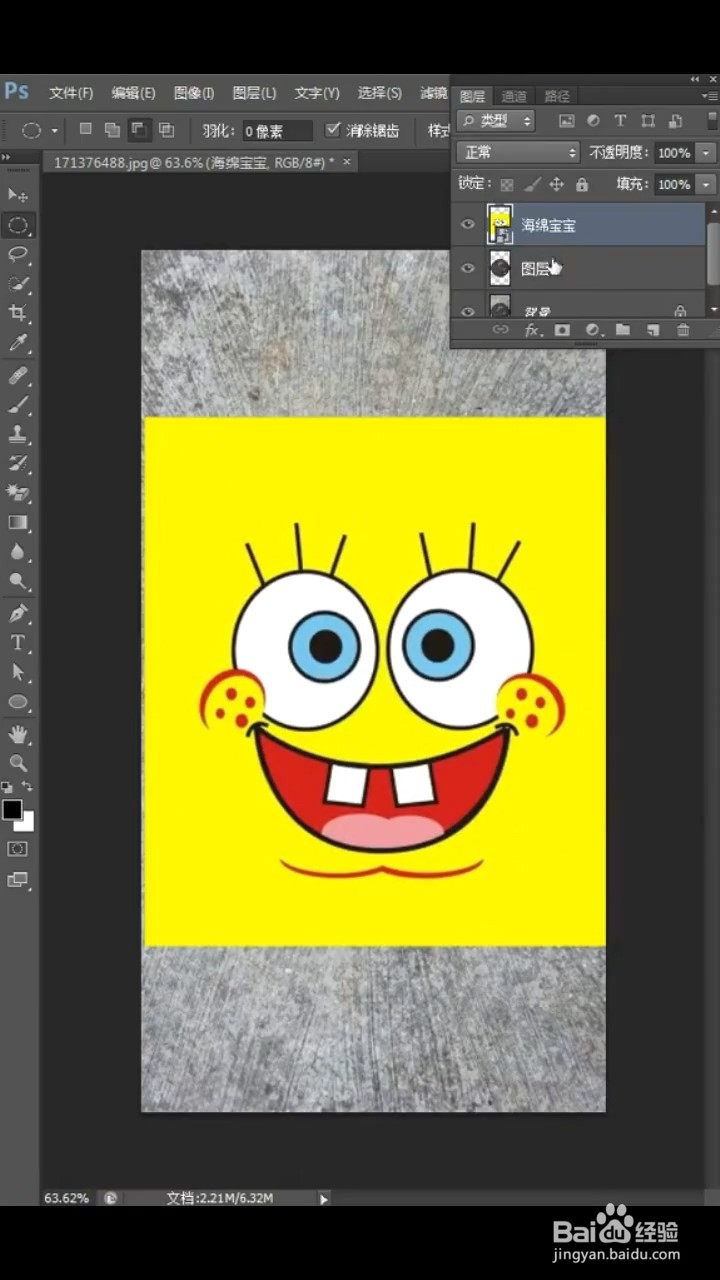Open the 图像(I) menu
Viewport: 720px width, 1280px height.
pyautogui.click(x=194, y=93)
